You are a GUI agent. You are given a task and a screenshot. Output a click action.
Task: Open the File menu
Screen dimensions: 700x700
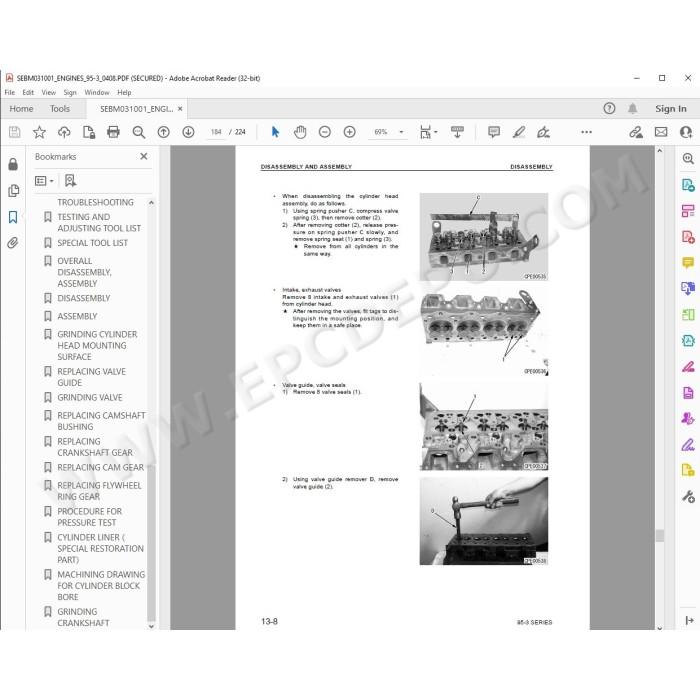(x=9, y=92)
